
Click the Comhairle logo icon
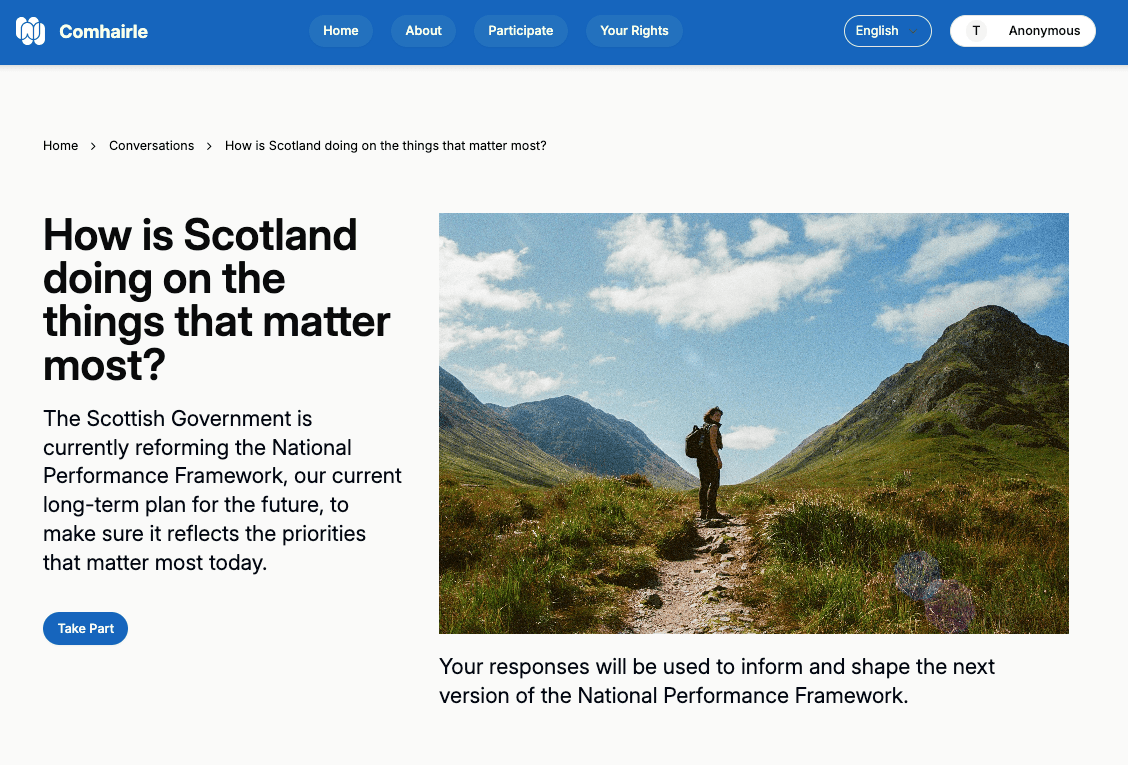pyautogui.click(x=31, y=31)
